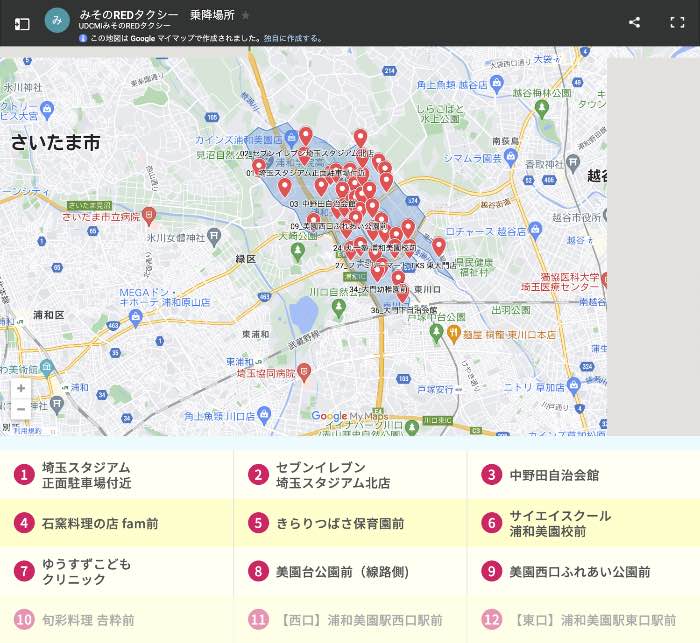Image resolution: width=700 pixels, height=643 pixels.
Task: Click the red pin labeled 02 セブンイレブン
Action: tap(305, 135)
